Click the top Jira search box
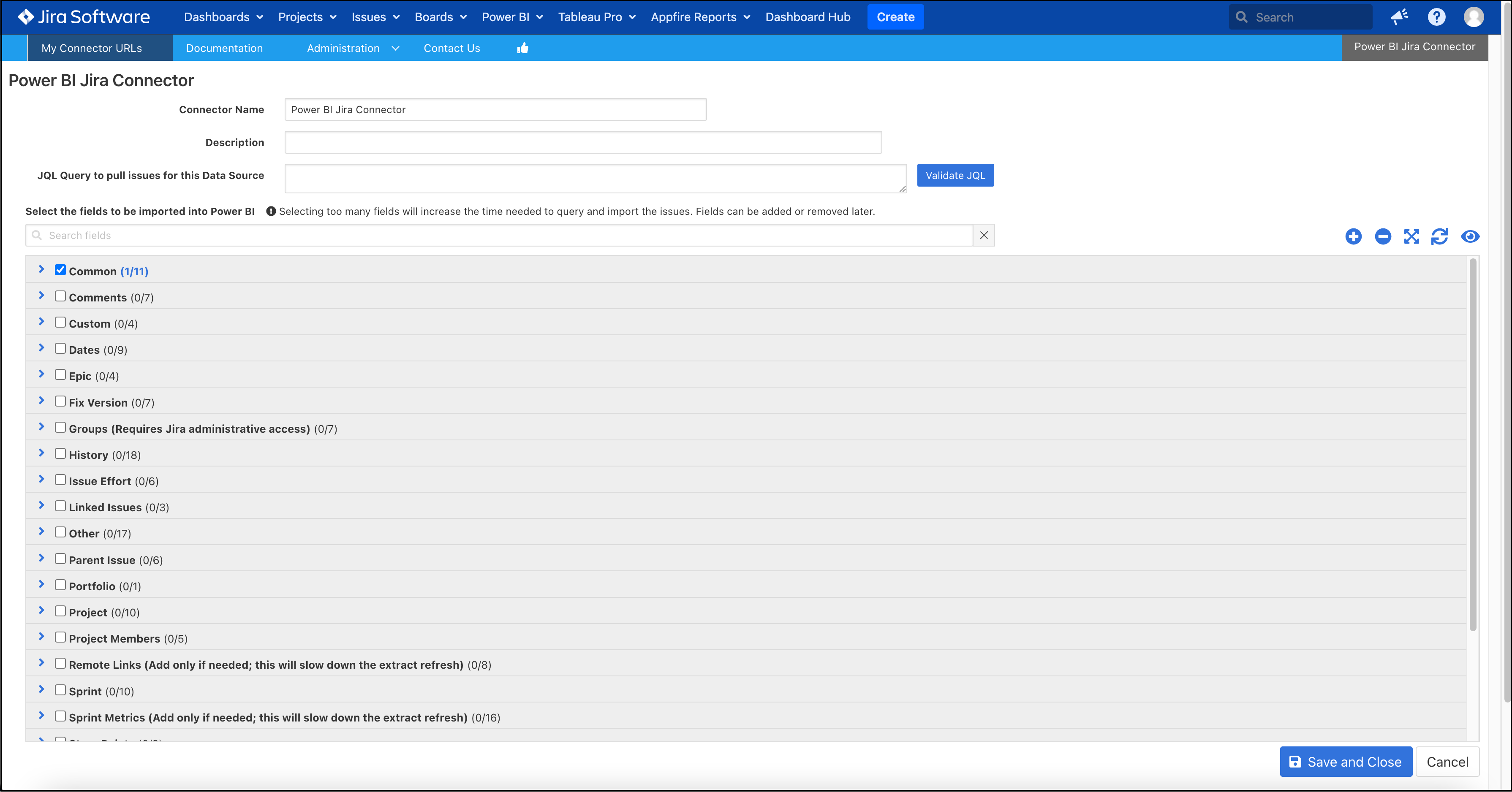The height and width of the screenshot is (792, 1512). [x=1301, y=17]
